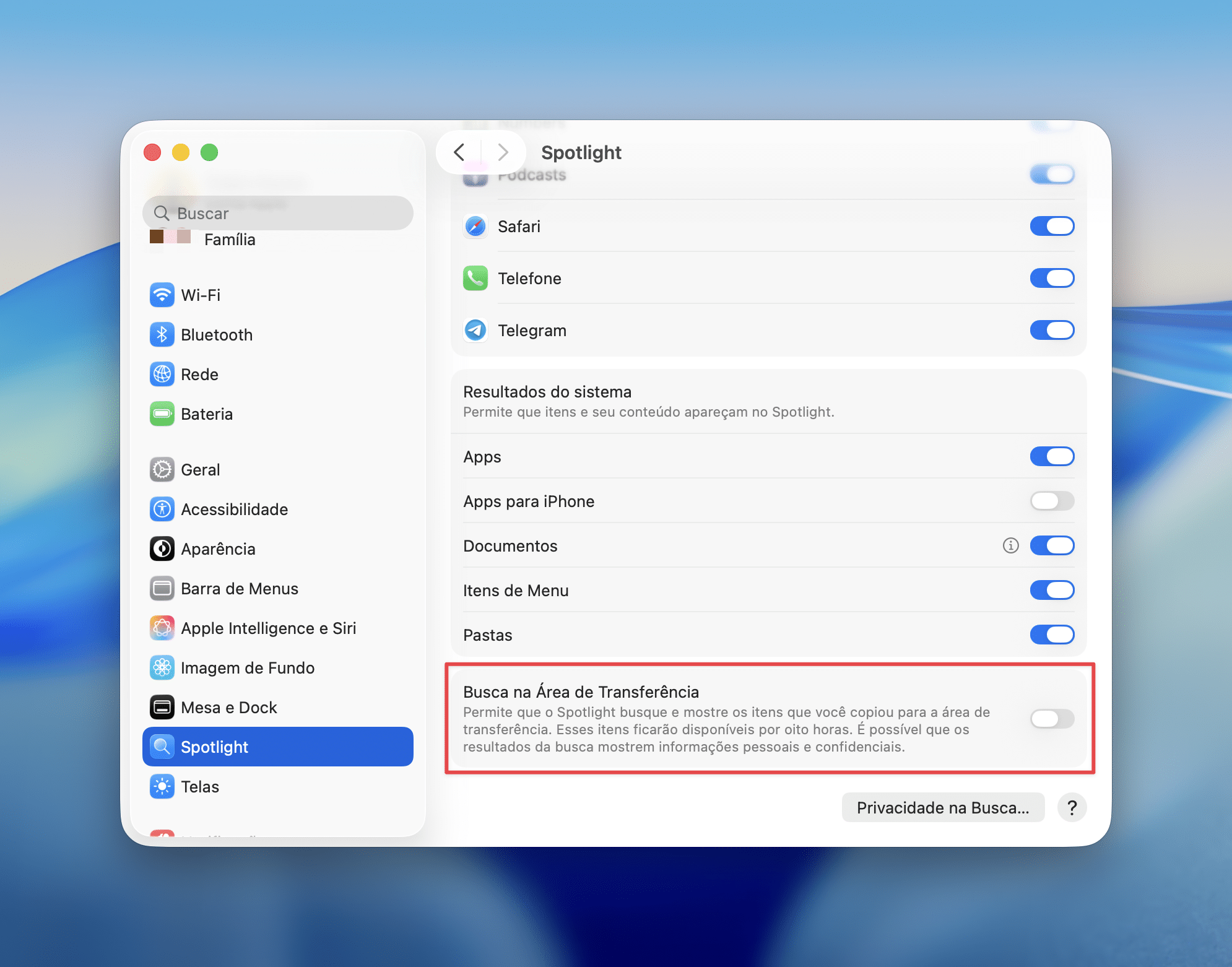Open Wi-Fi settings icon in sidebar
Image resolution: width=1232 pixels, height=967 pixels.
coord(162,295)
